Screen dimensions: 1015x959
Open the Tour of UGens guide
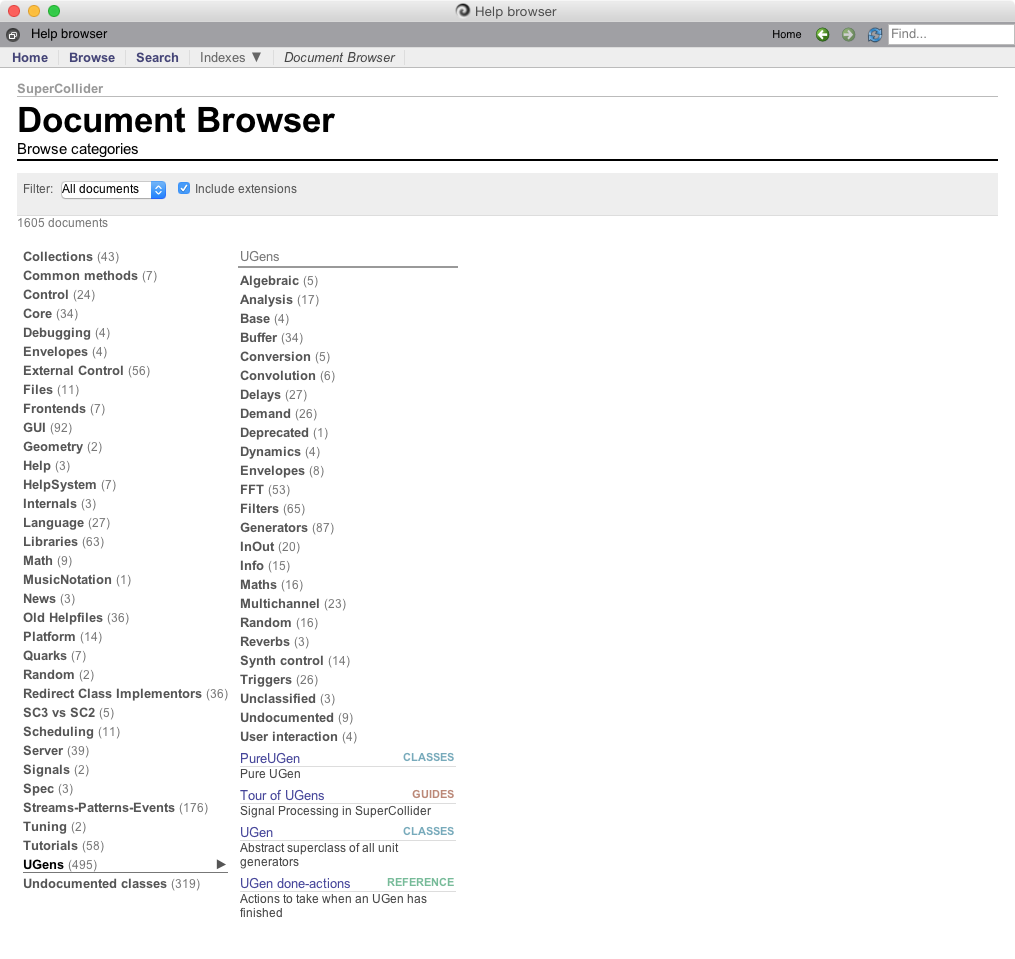(282, 795)
